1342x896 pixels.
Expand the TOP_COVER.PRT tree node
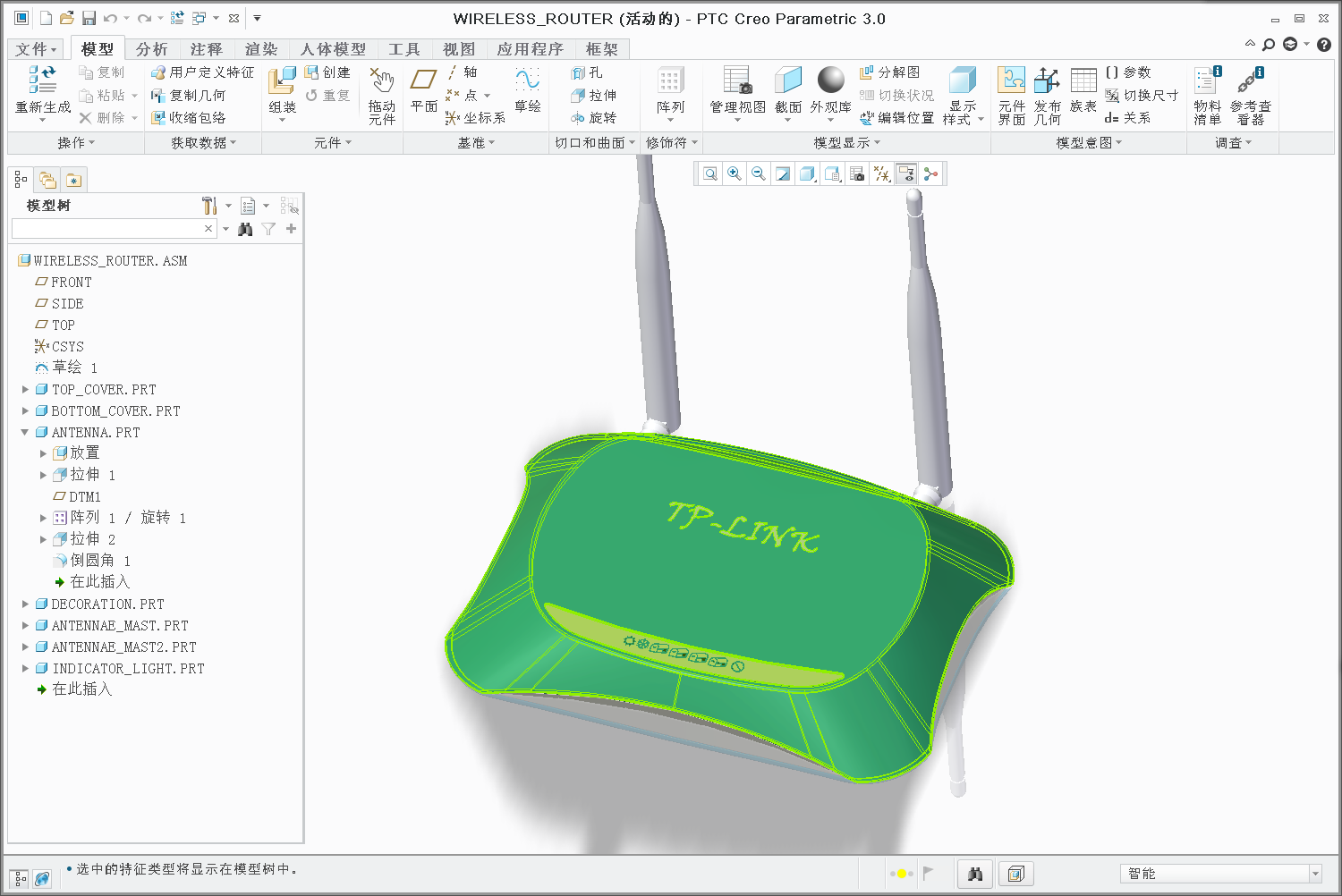(25, 389)
